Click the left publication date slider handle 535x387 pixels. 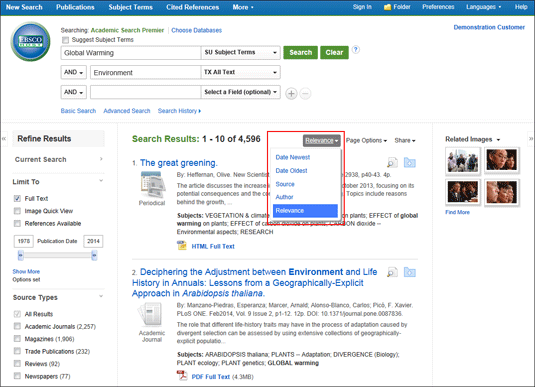point(20,255)
